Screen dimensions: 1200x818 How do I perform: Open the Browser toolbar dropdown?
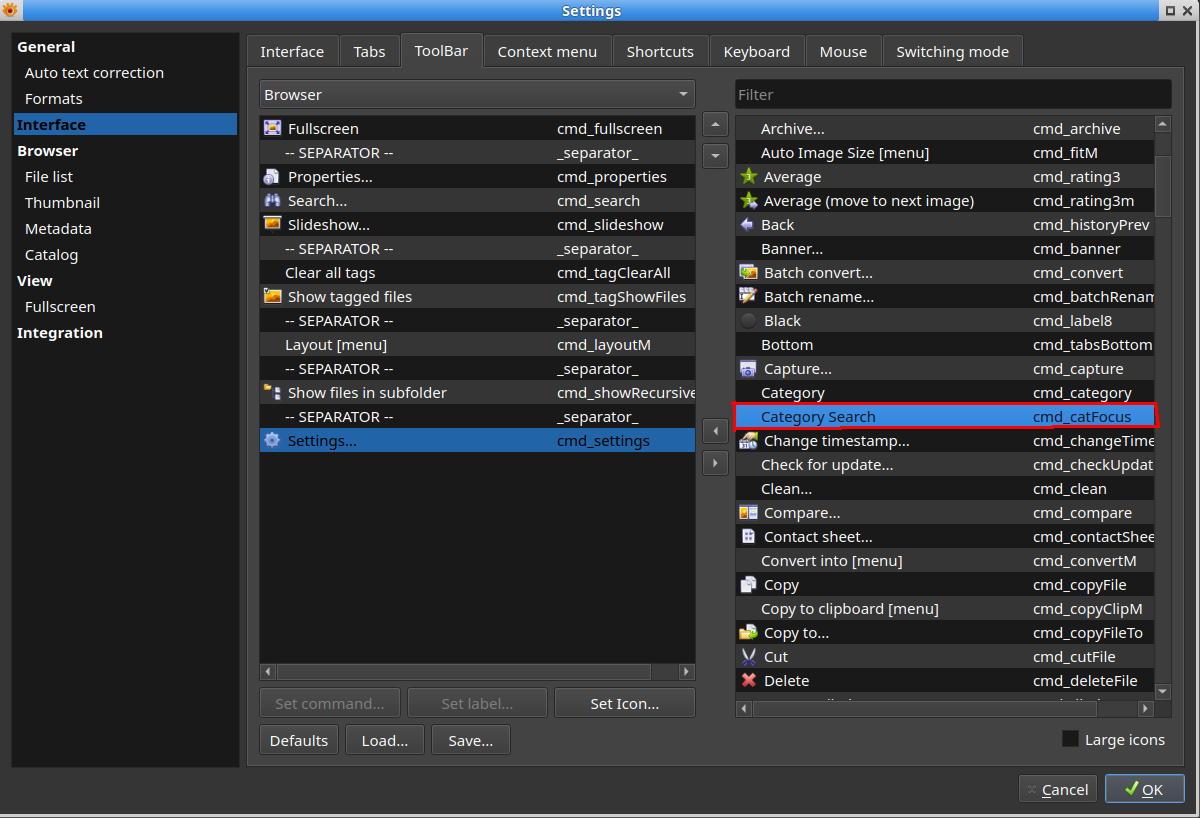[x=477, y=95]
